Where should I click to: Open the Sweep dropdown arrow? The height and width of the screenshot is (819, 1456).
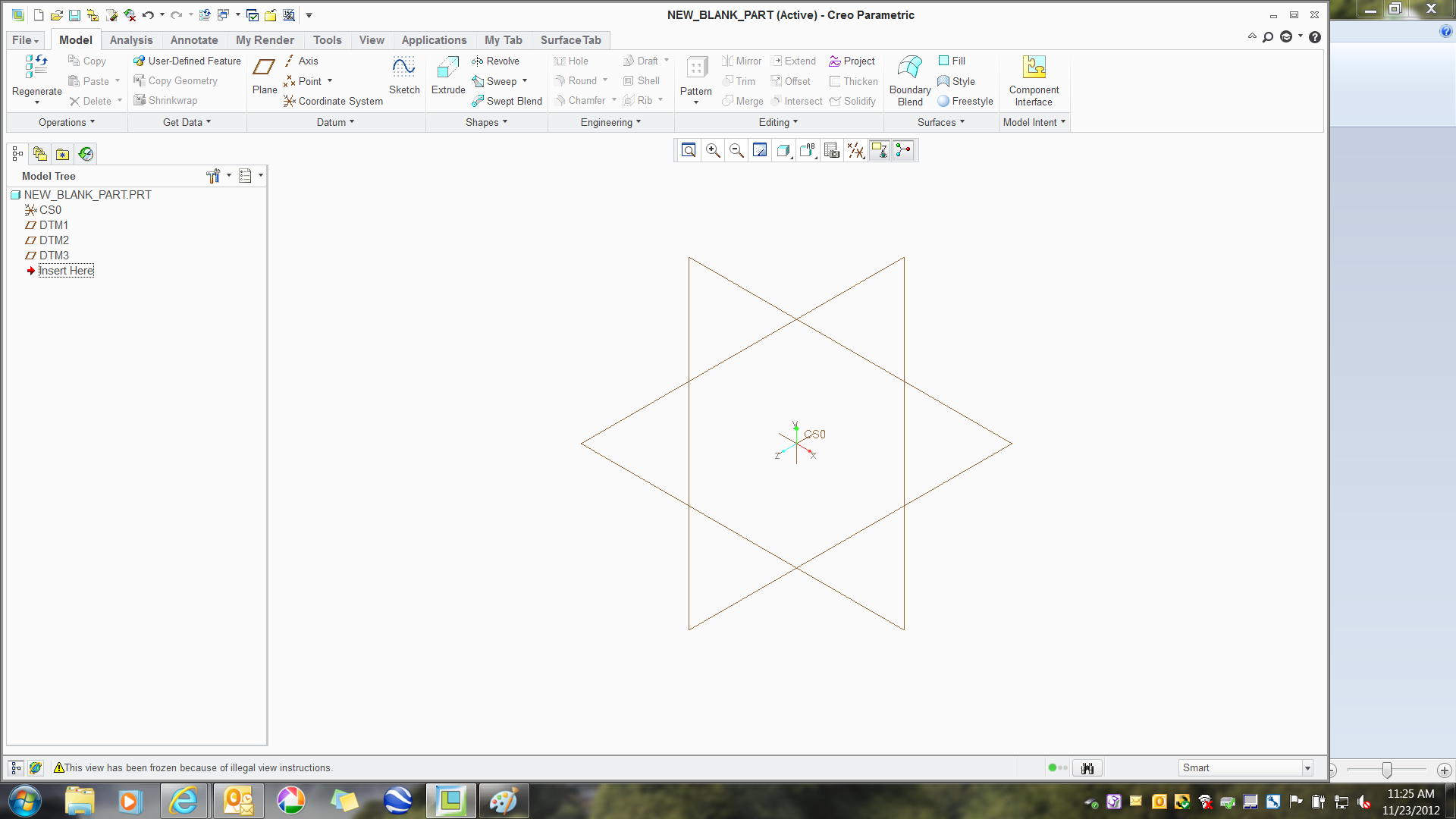[x=525, y=81]
